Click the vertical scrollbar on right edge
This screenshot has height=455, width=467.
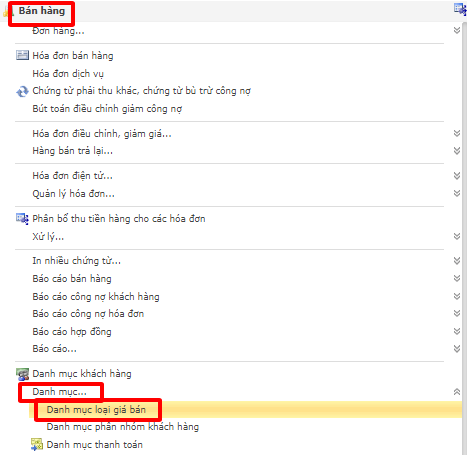pyautogui.click(x=464, y=238)
